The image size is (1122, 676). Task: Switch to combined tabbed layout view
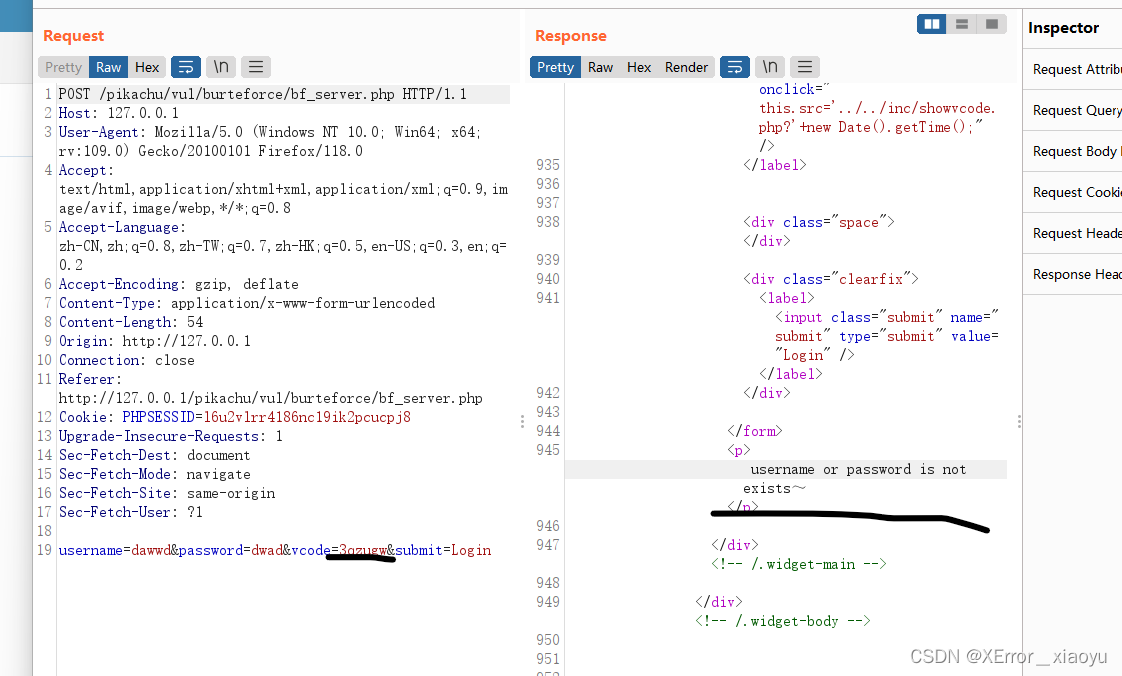(x=991, y=24)
